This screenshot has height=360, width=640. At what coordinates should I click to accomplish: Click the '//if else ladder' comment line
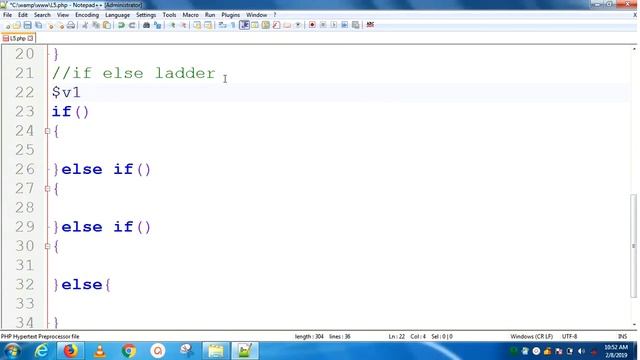(x=133, y=73)
